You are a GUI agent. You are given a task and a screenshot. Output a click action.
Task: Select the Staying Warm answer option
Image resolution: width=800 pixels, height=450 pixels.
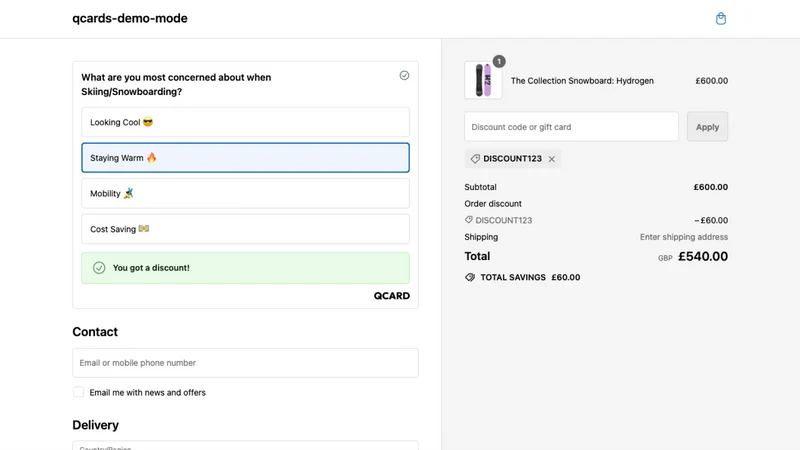click(x=245, y=158)
